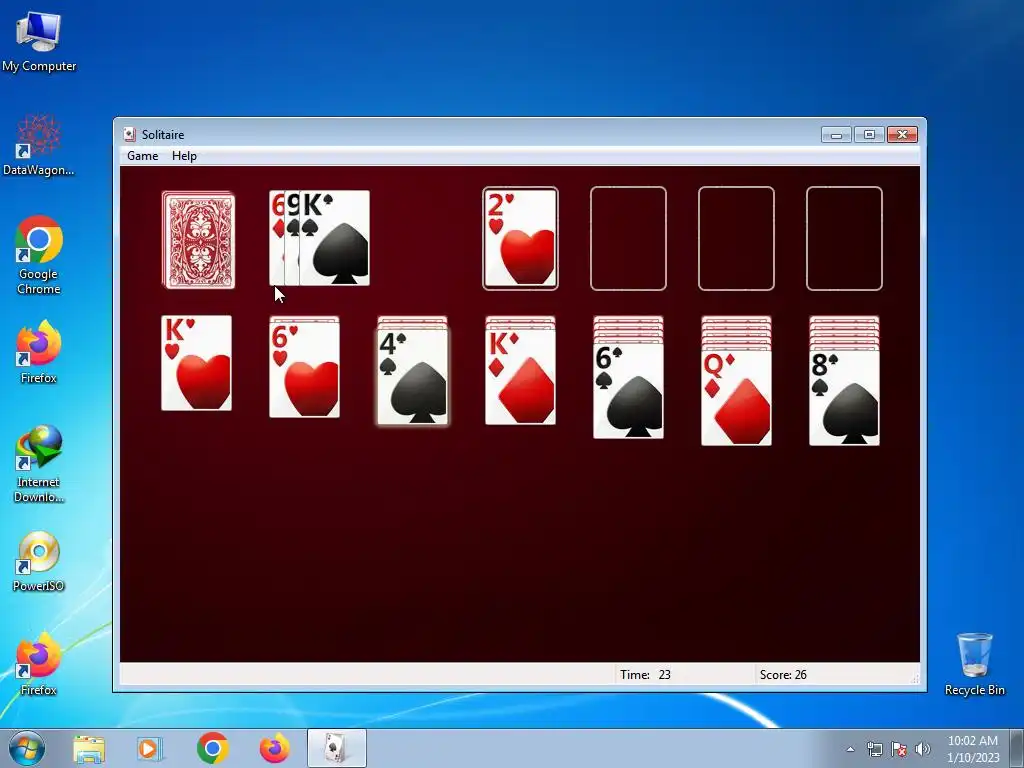Open the PowerISO desktop shortcut
This screenshot has width=1024, height=768.
click(x=39, y=562)
